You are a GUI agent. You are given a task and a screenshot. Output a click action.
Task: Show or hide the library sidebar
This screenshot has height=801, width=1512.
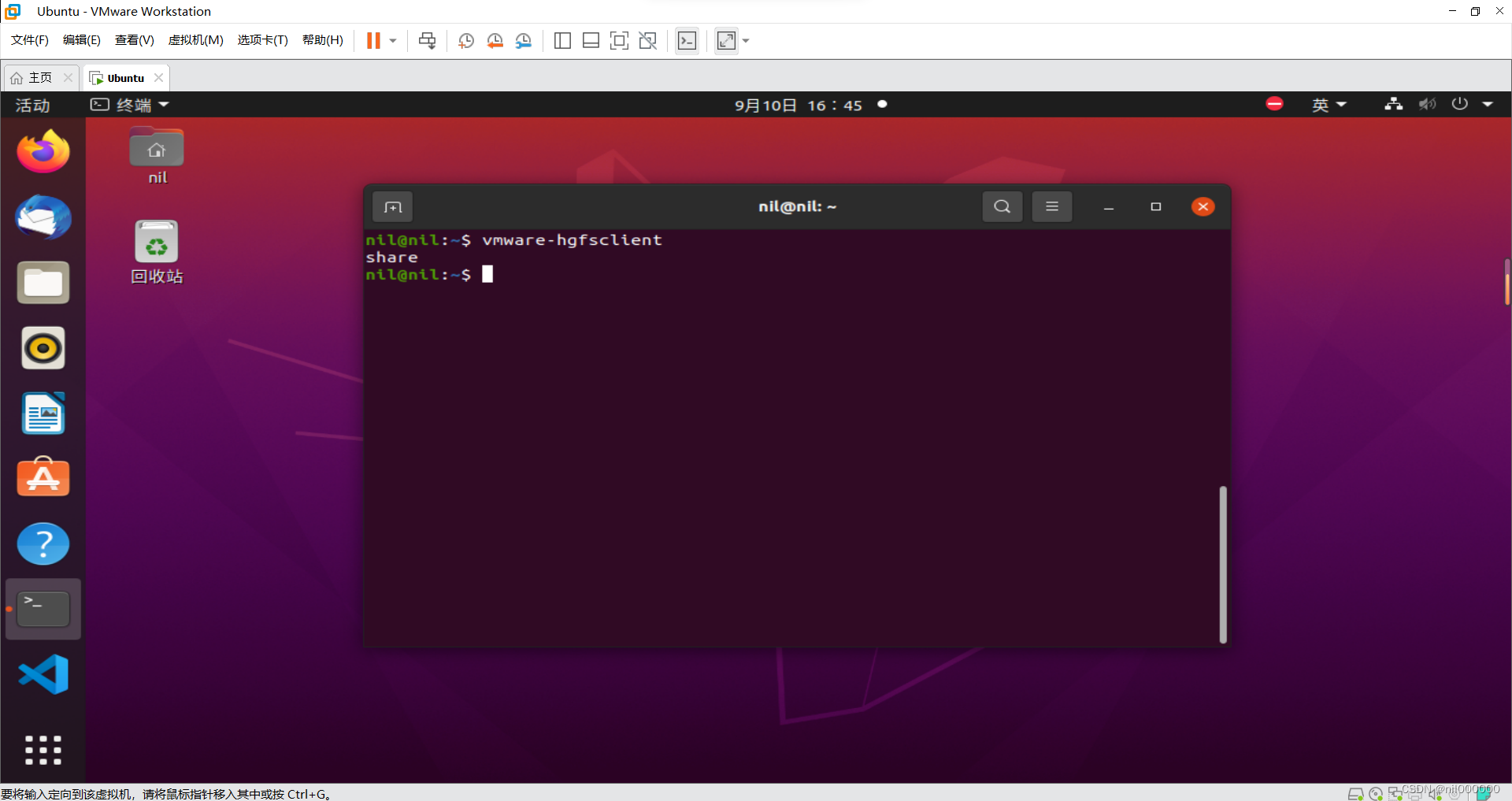click(562, 40)
